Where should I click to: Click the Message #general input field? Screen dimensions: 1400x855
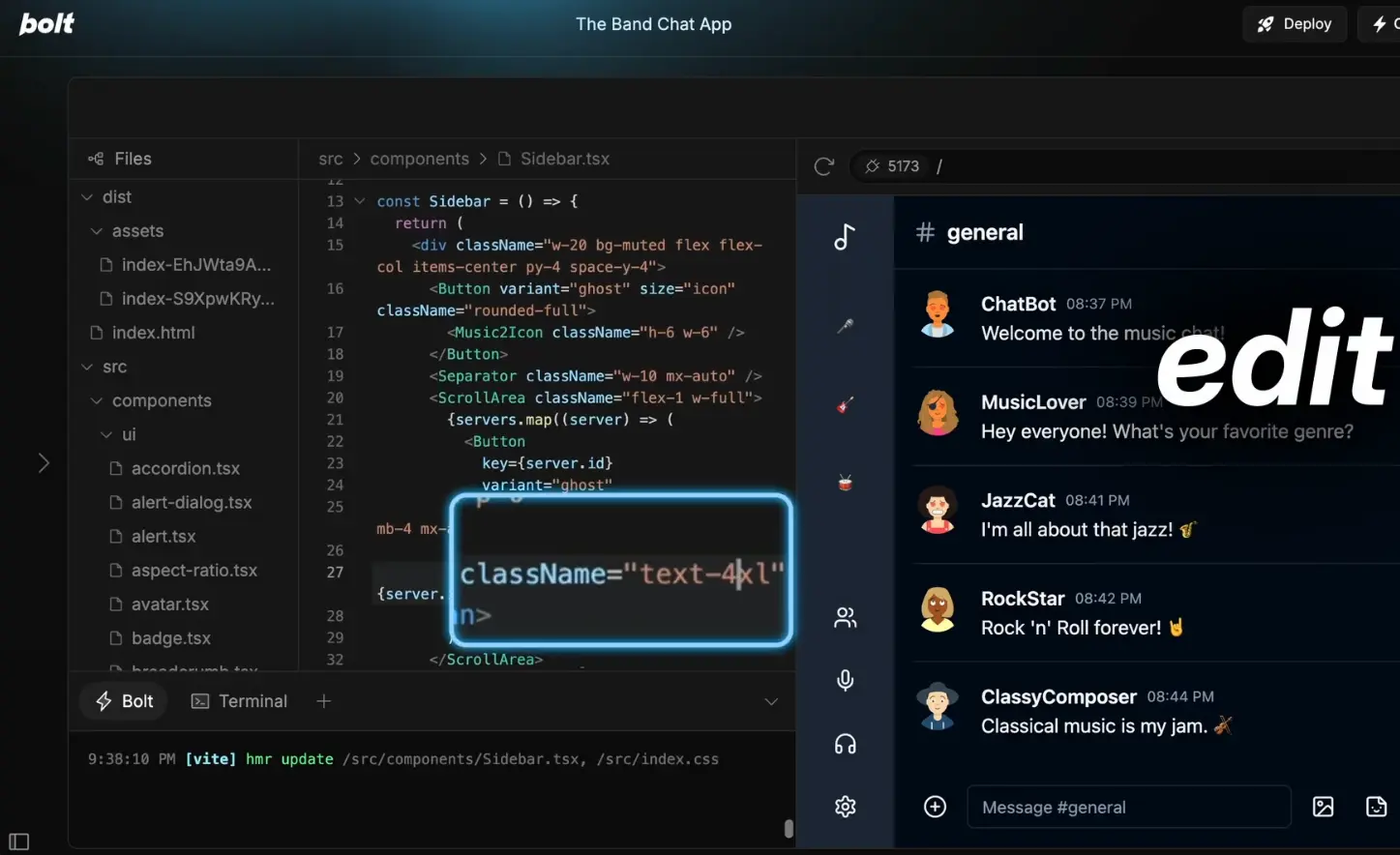(1128, 807)
